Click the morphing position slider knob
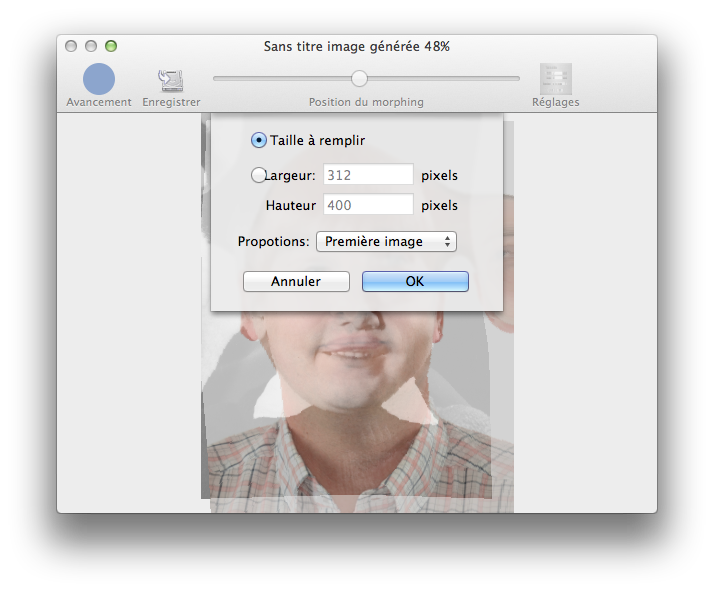 (x=359, y=78)
